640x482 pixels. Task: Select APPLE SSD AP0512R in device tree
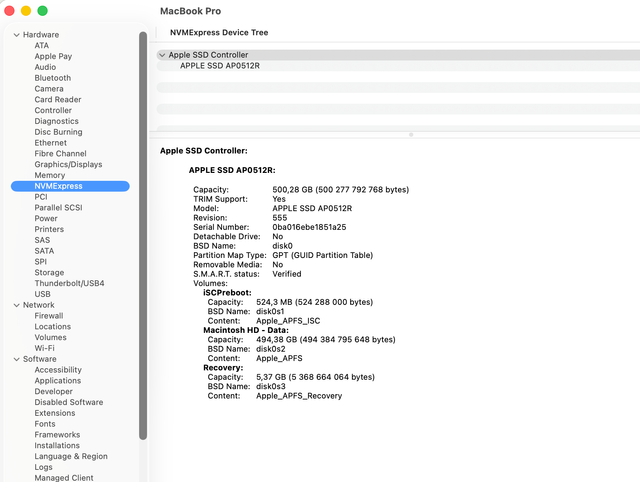pos(220,66)
